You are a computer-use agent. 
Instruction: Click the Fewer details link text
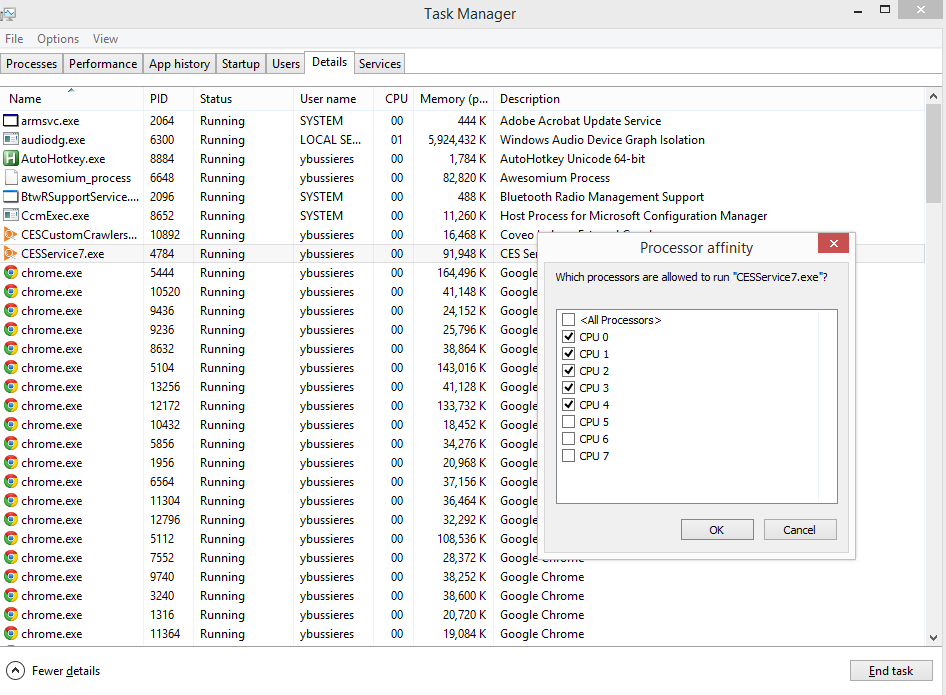66,671
